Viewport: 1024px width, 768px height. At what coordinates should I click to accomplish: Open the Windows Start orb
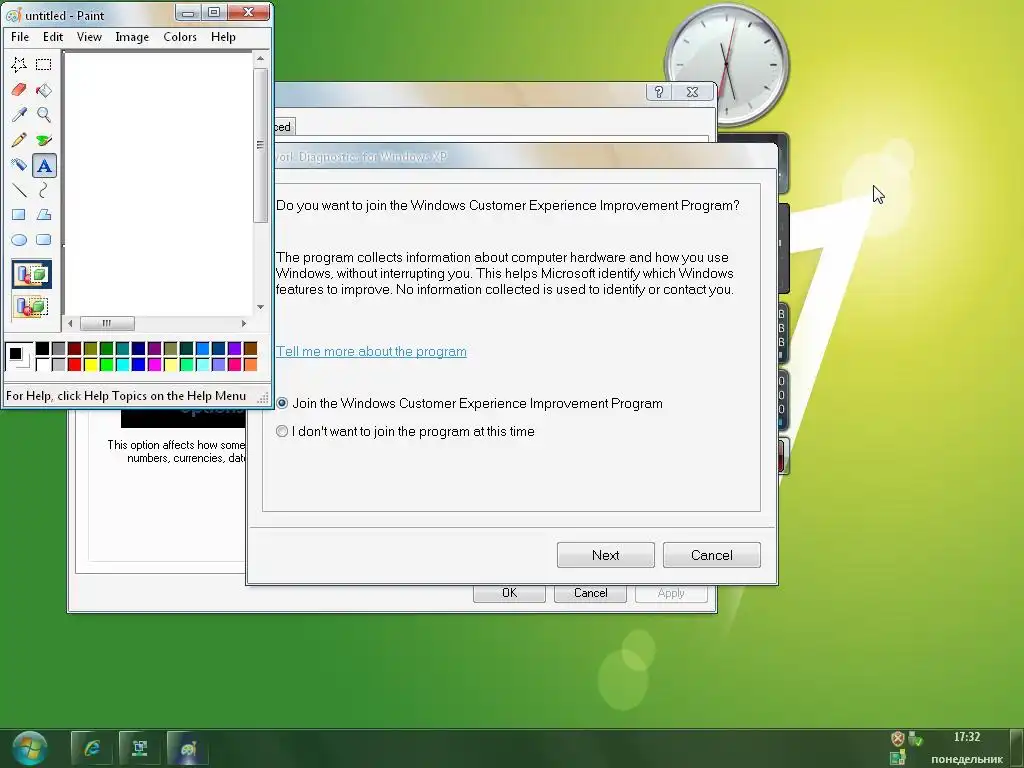coord(29,748)
